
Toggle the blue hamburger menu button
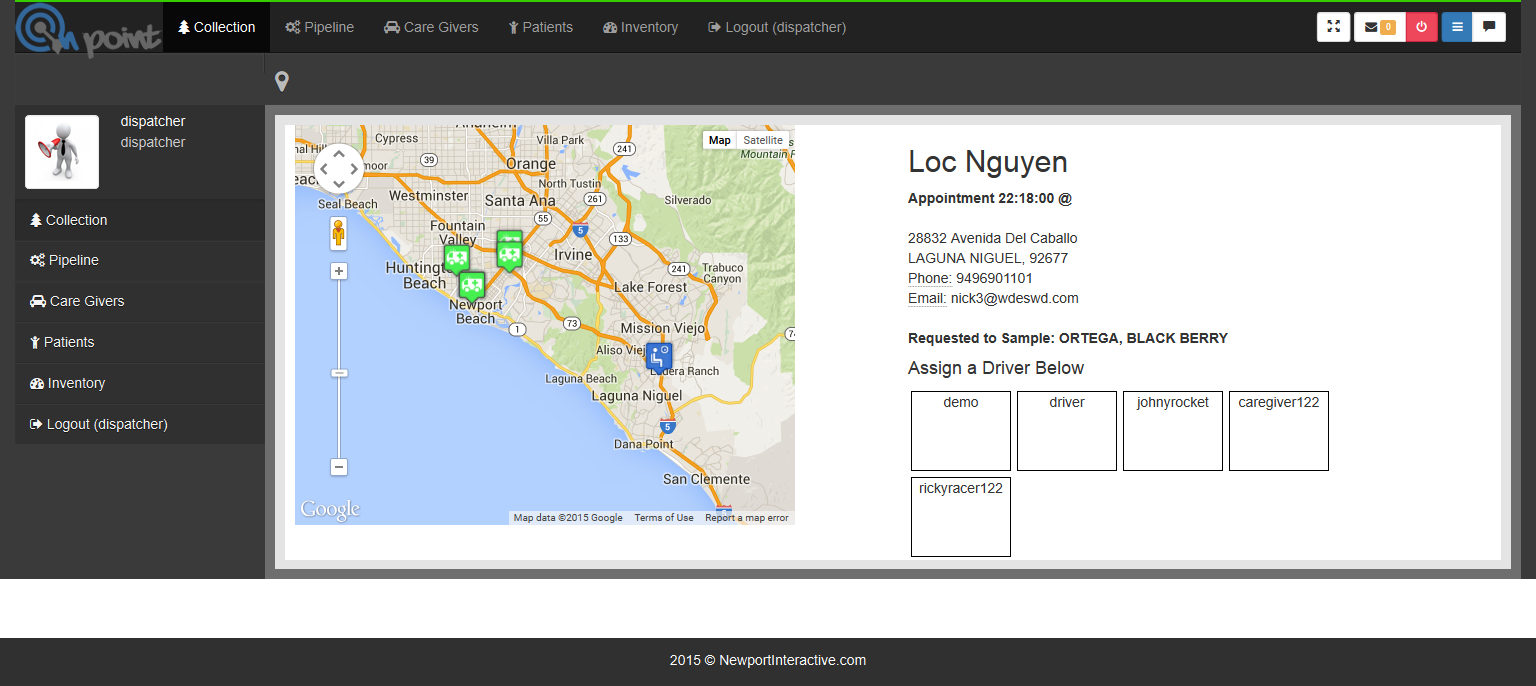point(1456,27)
